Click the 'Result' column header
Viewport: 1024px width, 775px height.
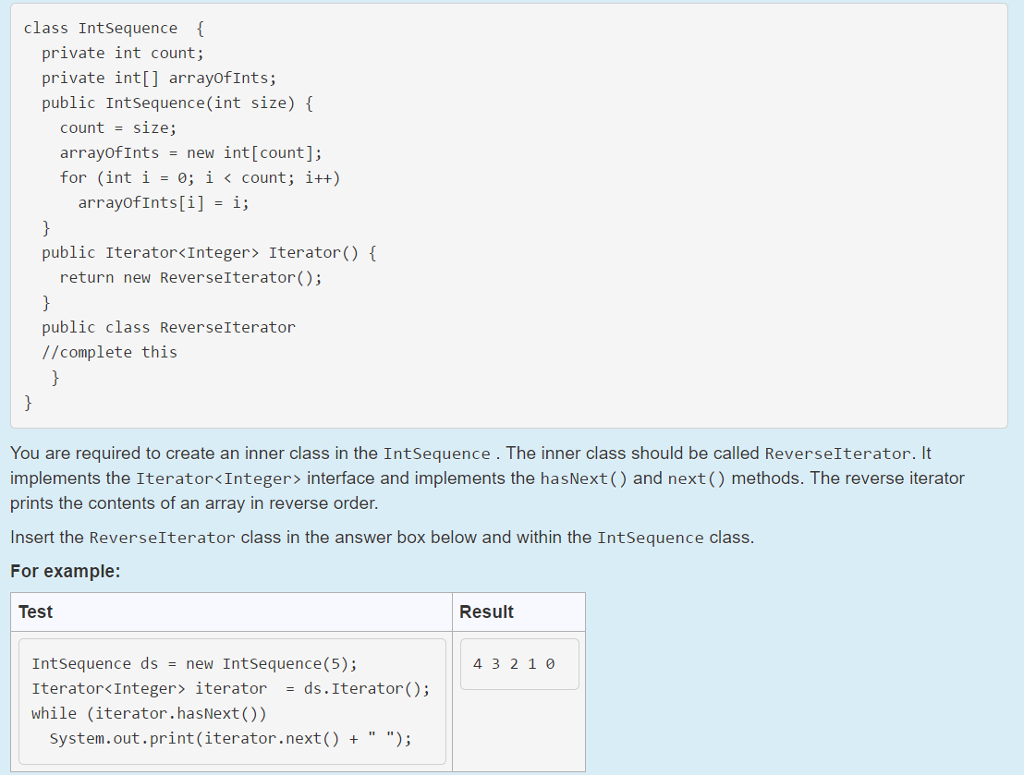point(486,612)
